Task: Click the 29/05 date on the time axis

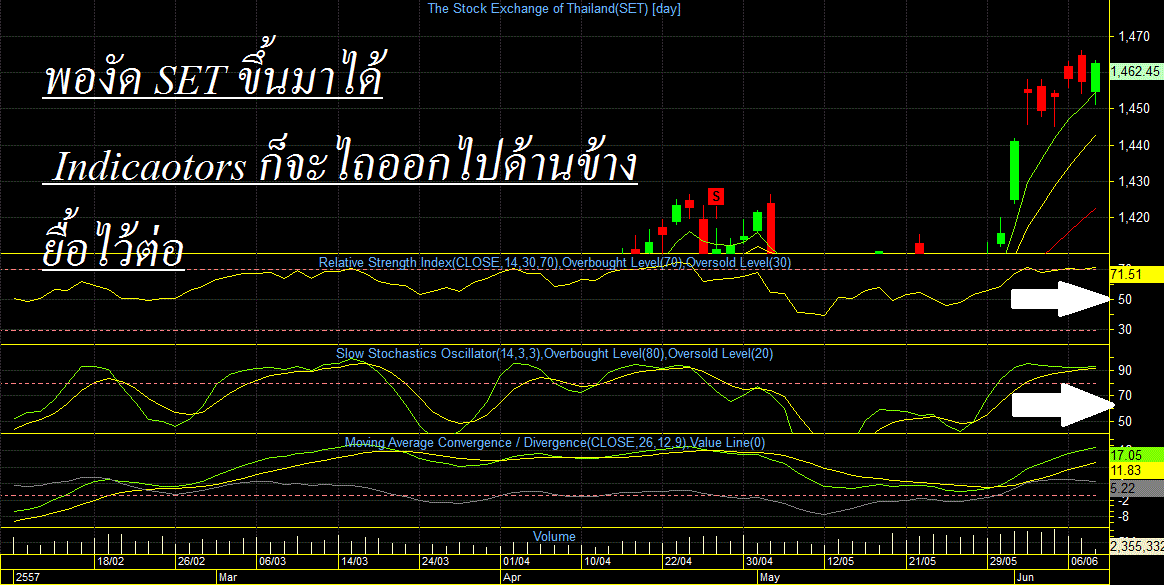Action: pos(1003,561)
